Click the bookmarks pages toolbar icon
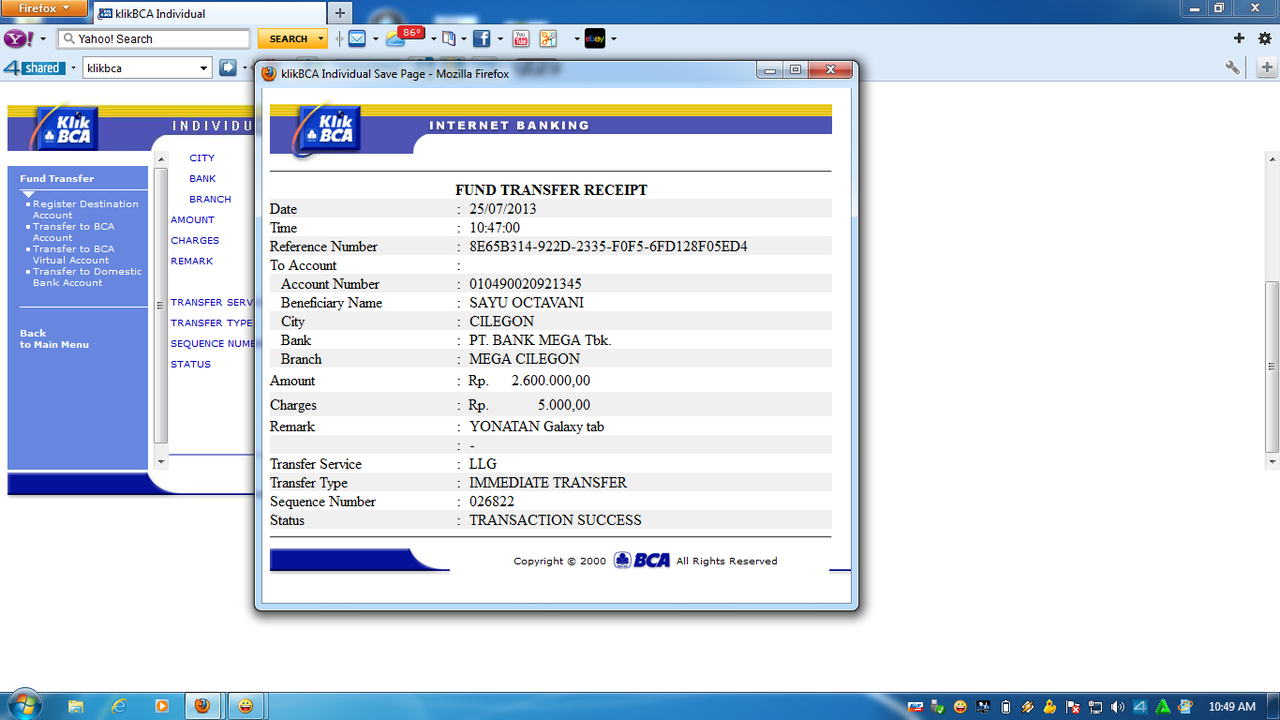1280x720 pixels. click(449, 39)
